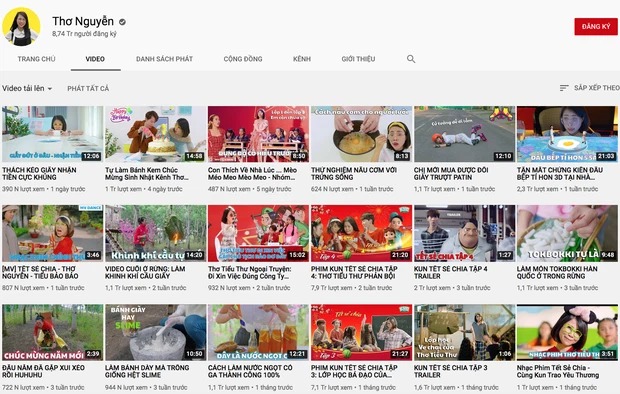This screenshot has width=620, height=394.
Task: Click the MV dance thumbnail marked 3:46
Action: pyautogui.click(x=52, y=233)
